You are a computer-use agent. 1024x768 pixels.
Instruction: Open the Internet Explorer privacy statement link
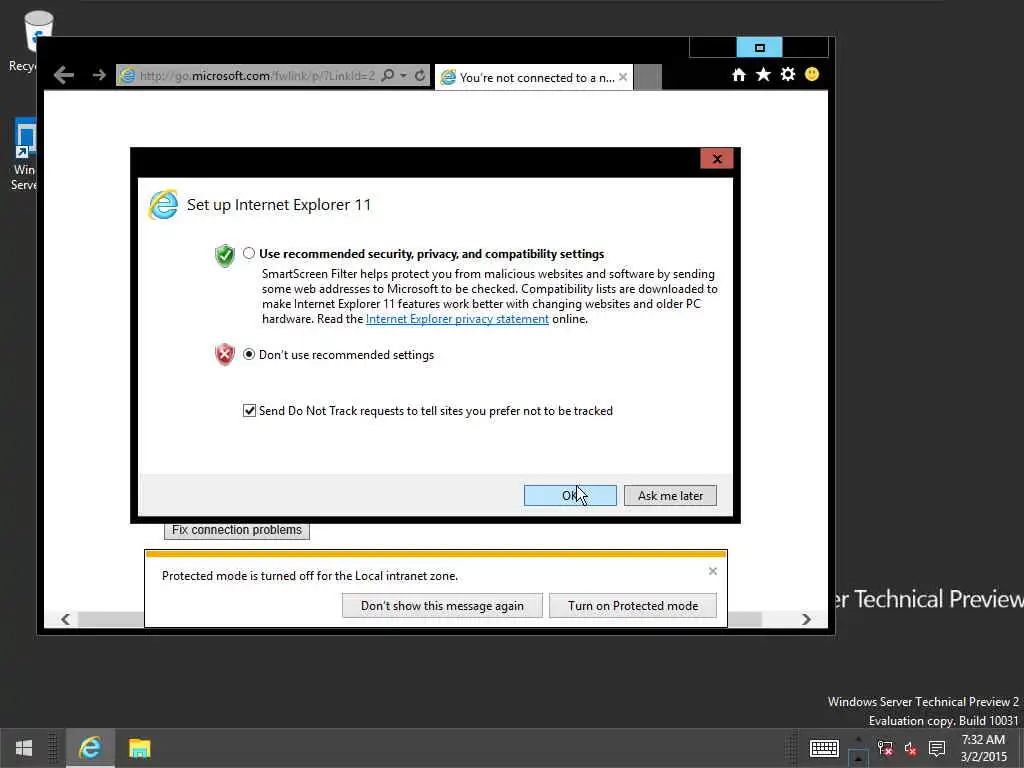pos(457,319)
